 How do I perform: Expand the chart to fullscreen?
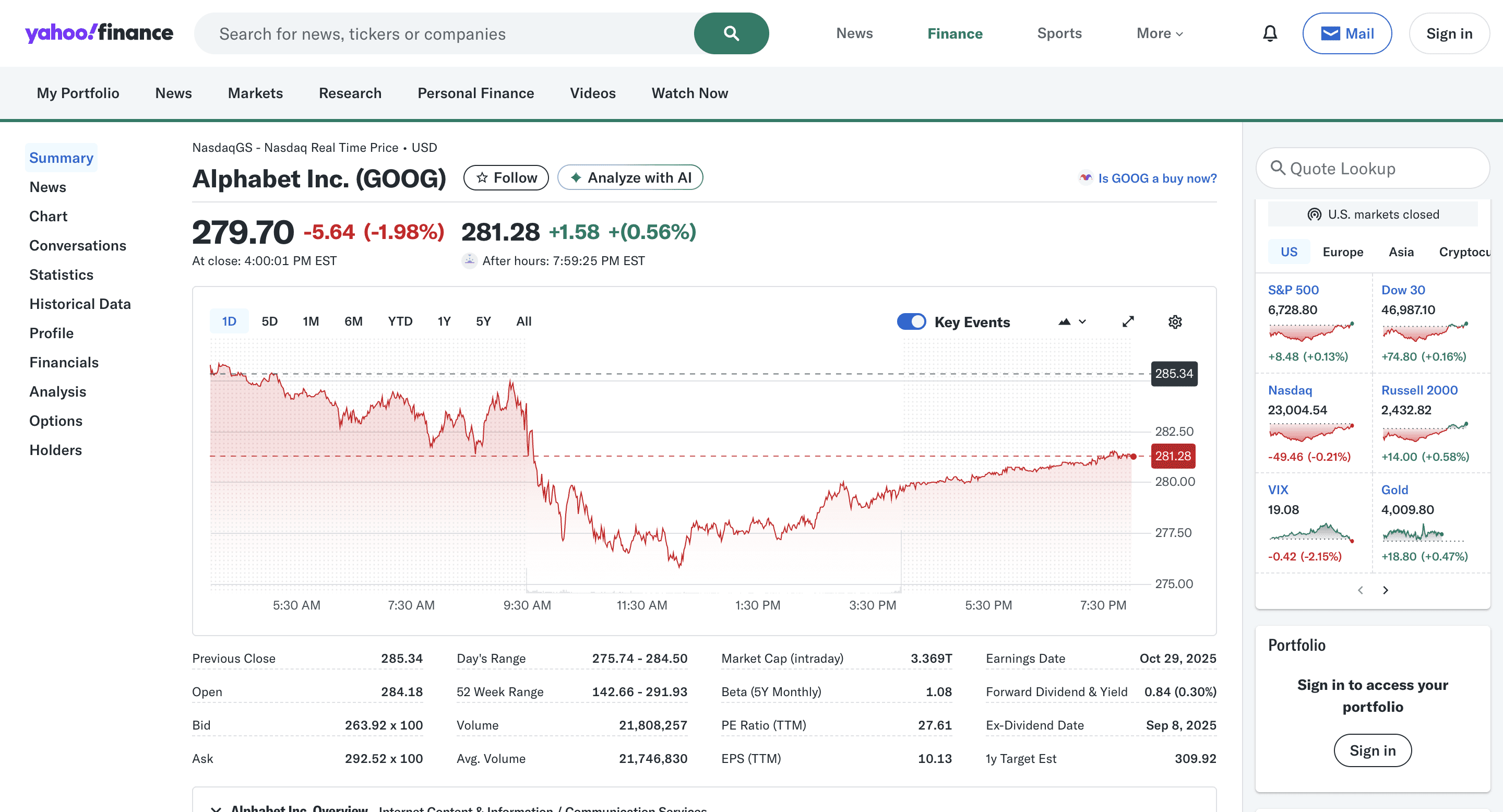[x=1128, y=321]
